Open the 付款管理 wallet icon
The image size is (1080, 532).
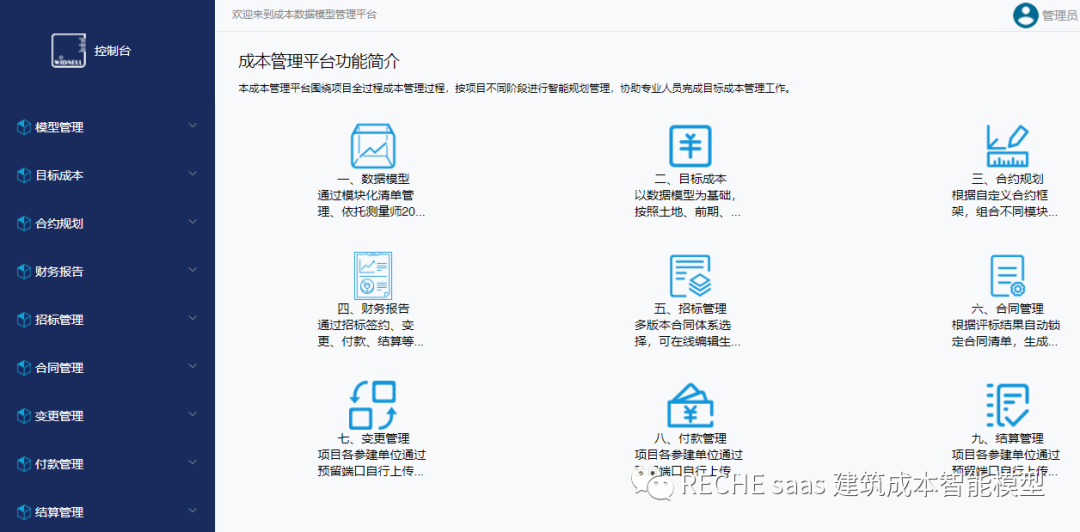(690, 405)
